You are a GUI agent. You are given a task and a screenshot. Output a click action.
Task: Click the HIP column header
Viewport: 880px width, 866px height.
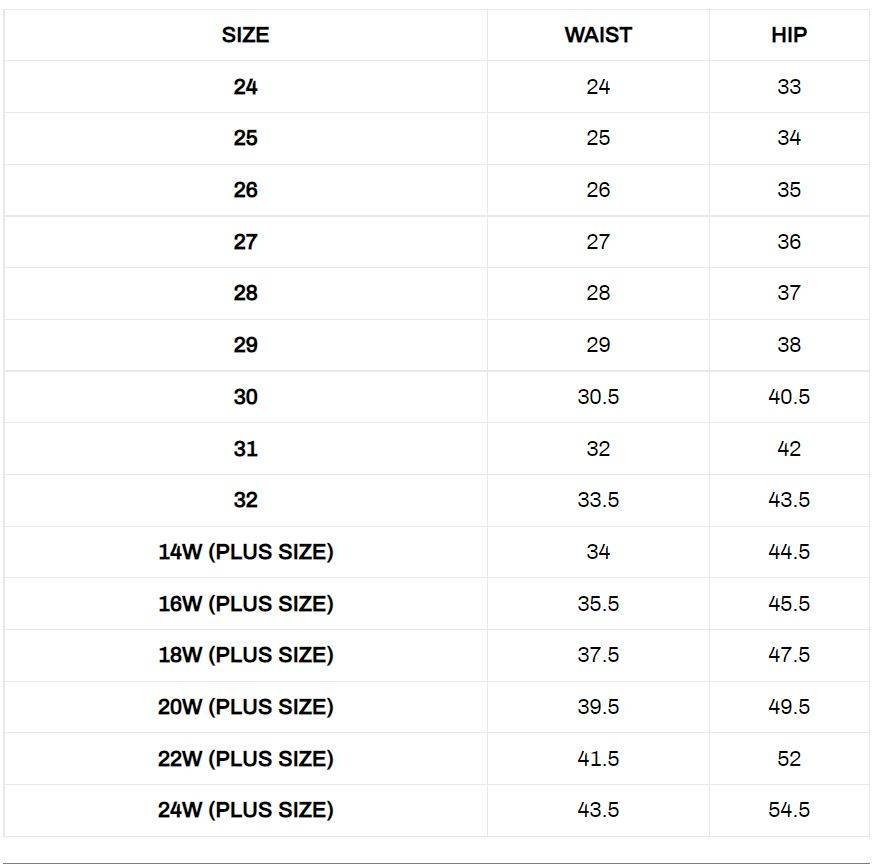(789, 35)
